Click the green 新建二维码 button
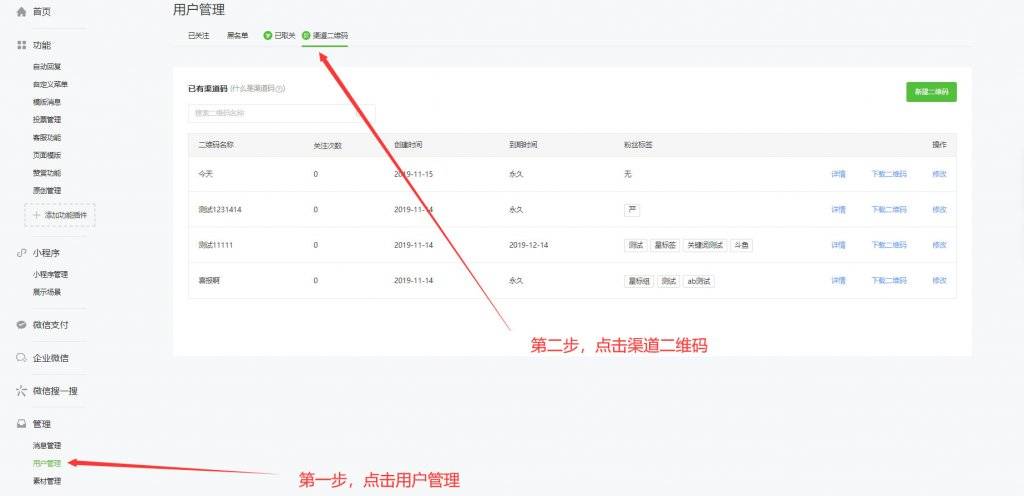 (930, 92)
